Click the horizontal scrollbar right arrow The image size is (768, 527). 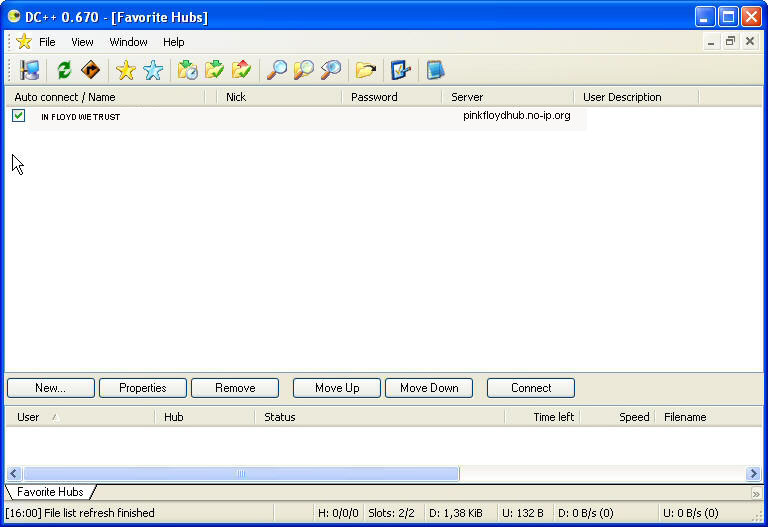753,473
